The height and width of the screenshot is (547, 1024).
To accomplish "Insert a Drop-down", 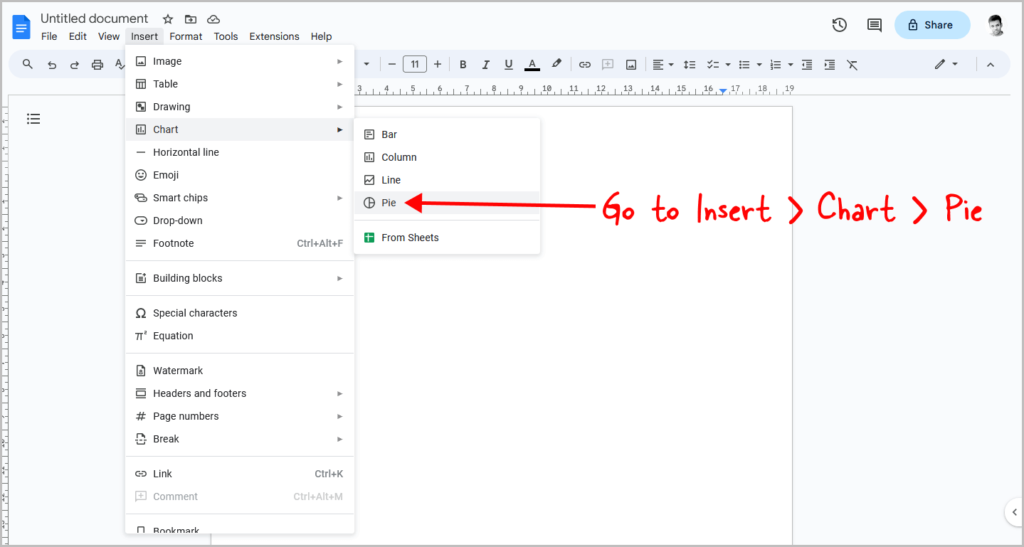I will 240,221.
